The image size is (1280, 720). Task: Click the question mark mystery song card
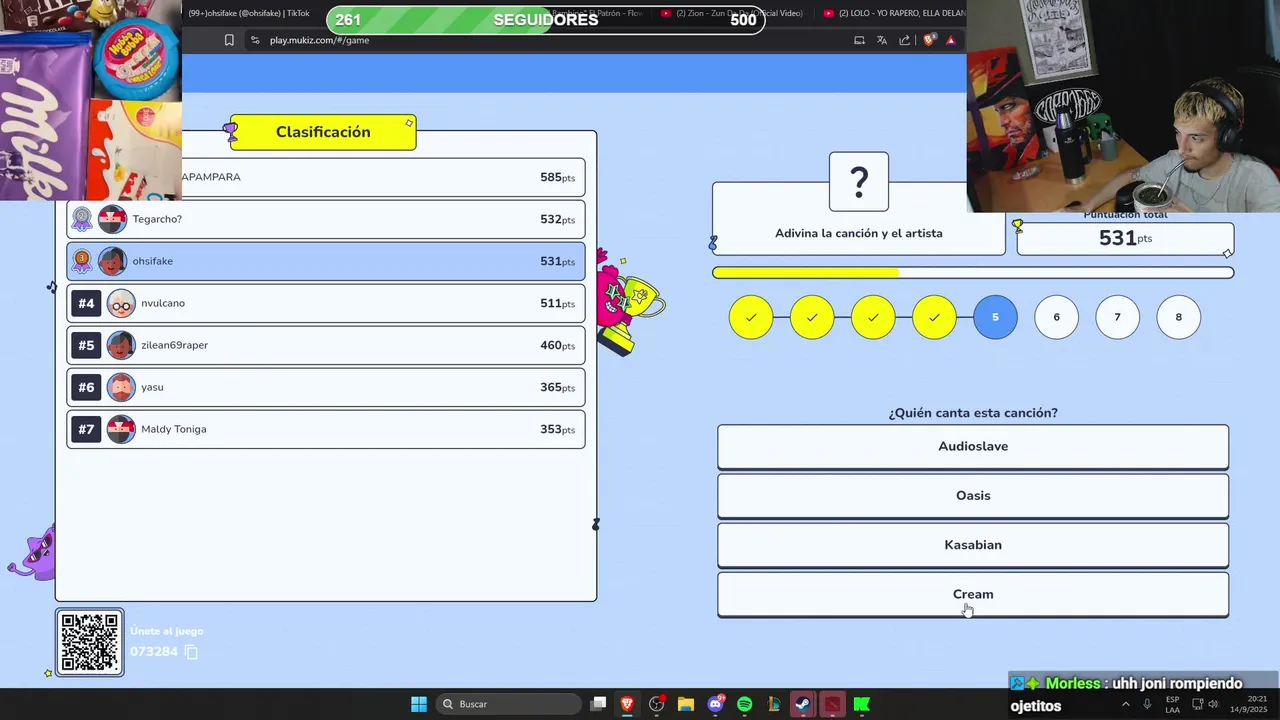click(x=859, y=182)
